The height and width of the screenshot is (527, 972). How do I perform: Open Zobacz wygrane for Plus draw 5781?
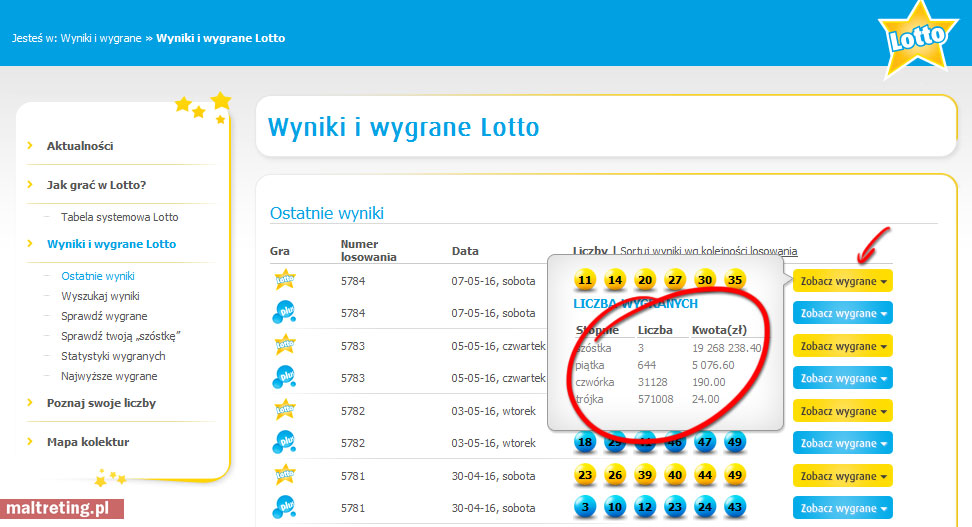[842, 508]
